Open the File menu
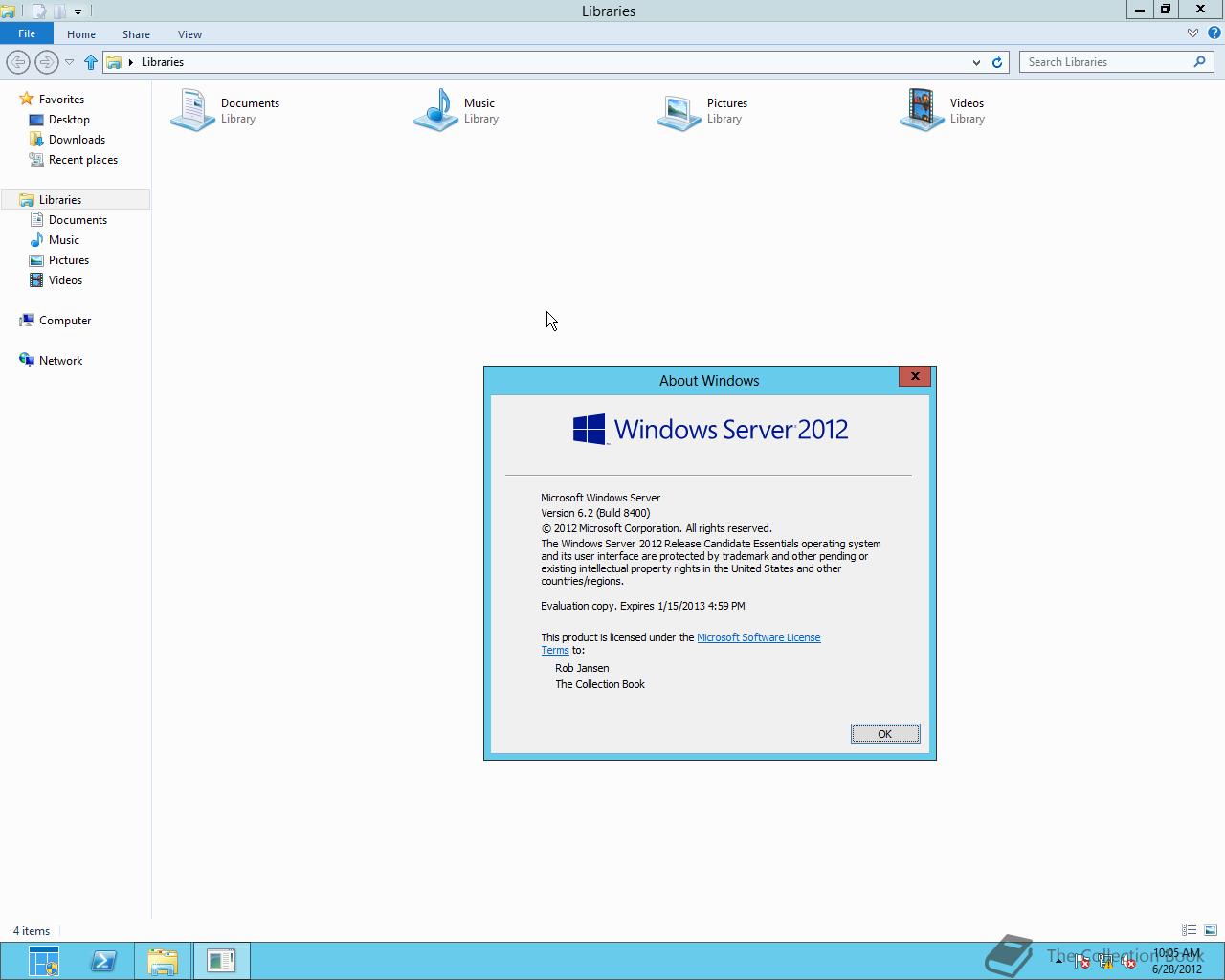The image size is (1225, 980). click(x=27, y=33)
